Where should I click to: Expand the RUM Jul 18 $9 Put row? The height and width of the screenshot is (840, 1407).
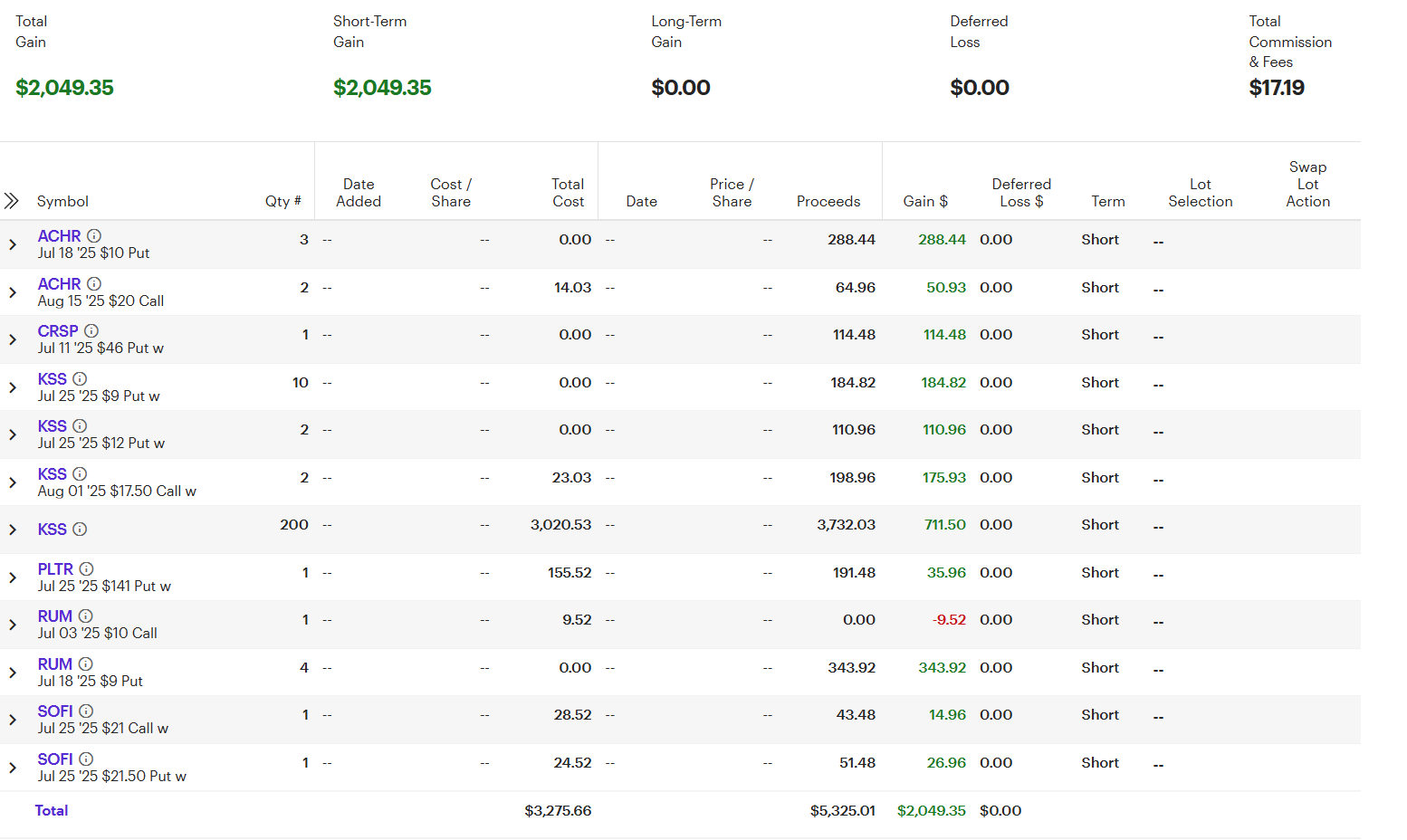coord(13,673)
